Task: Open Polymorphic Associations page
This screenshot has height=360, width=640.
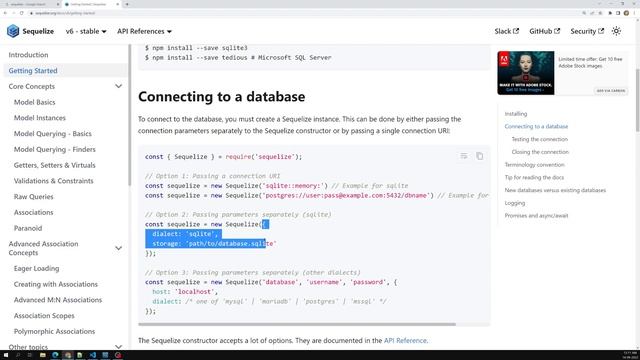Action: (x=54, y=331)
